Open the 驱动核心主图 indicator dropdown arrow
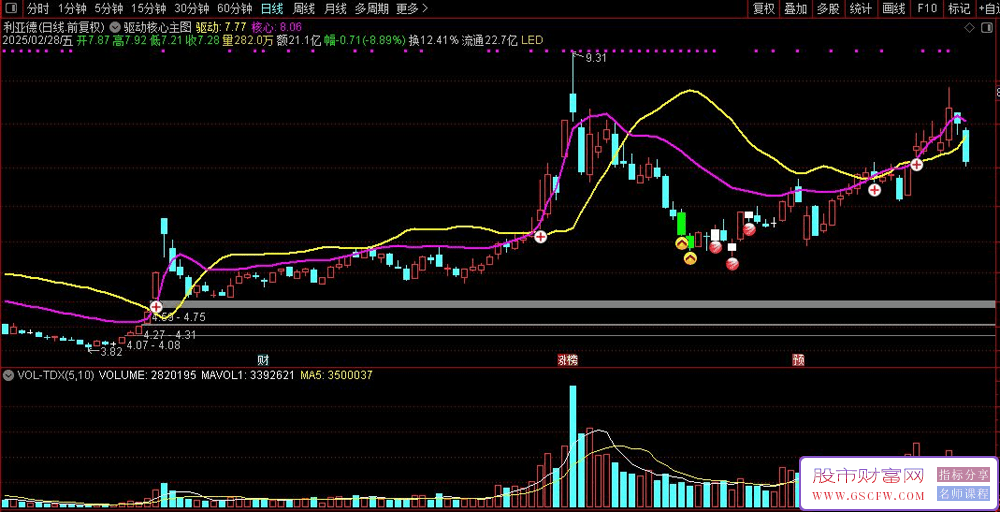Screen dimensions: 1000x512 point(115,27)
